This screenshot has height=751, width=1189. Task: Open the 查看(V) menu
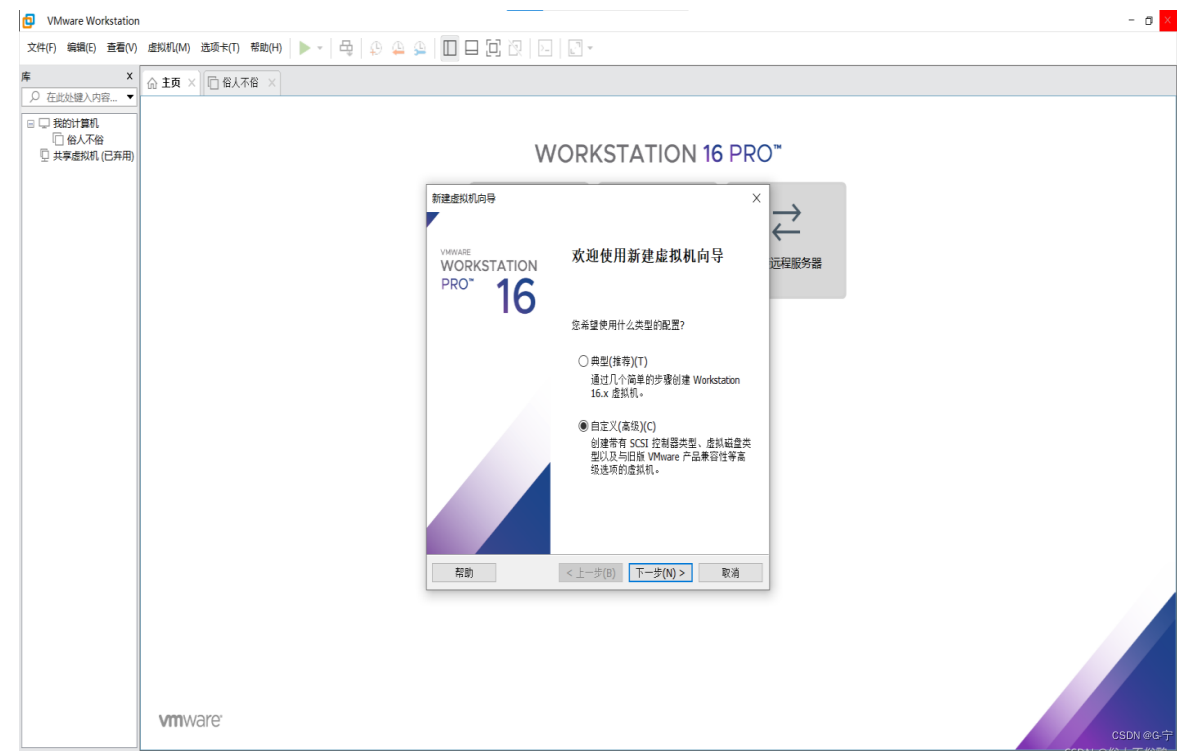click(121, 48)
